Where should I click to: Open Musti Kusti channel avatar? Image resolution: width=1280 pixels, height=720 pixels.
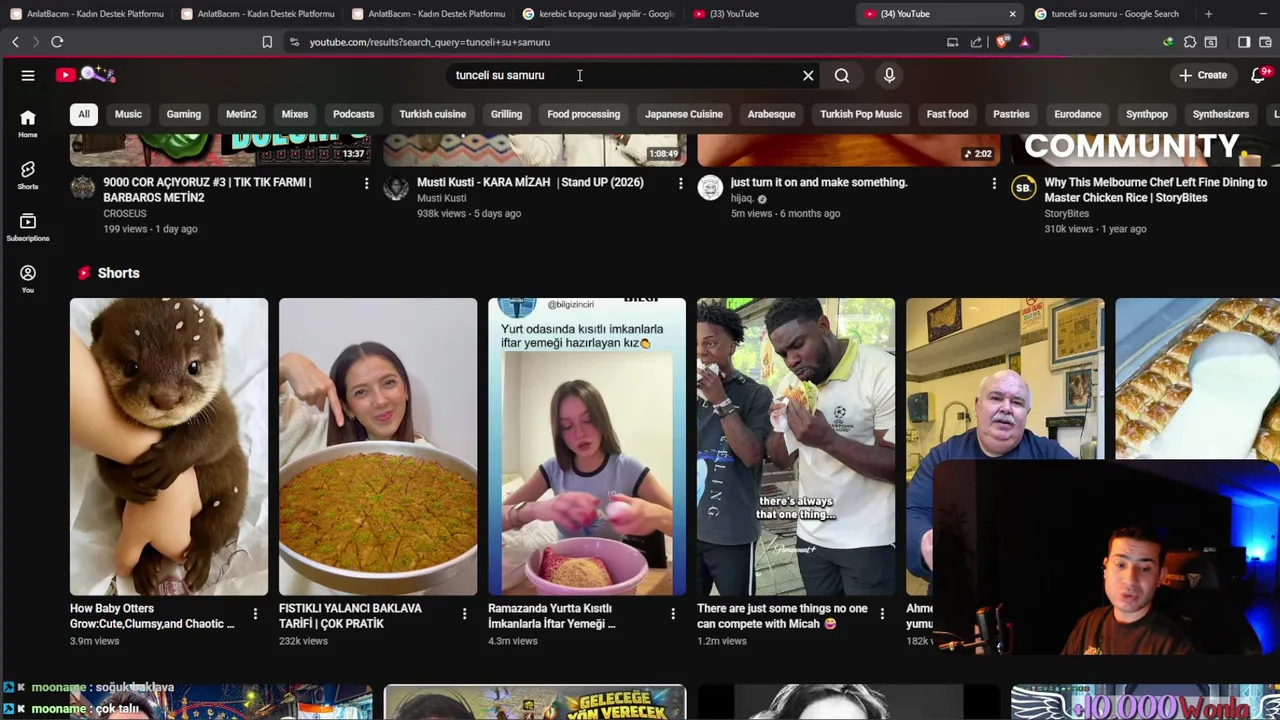(396, 188)
